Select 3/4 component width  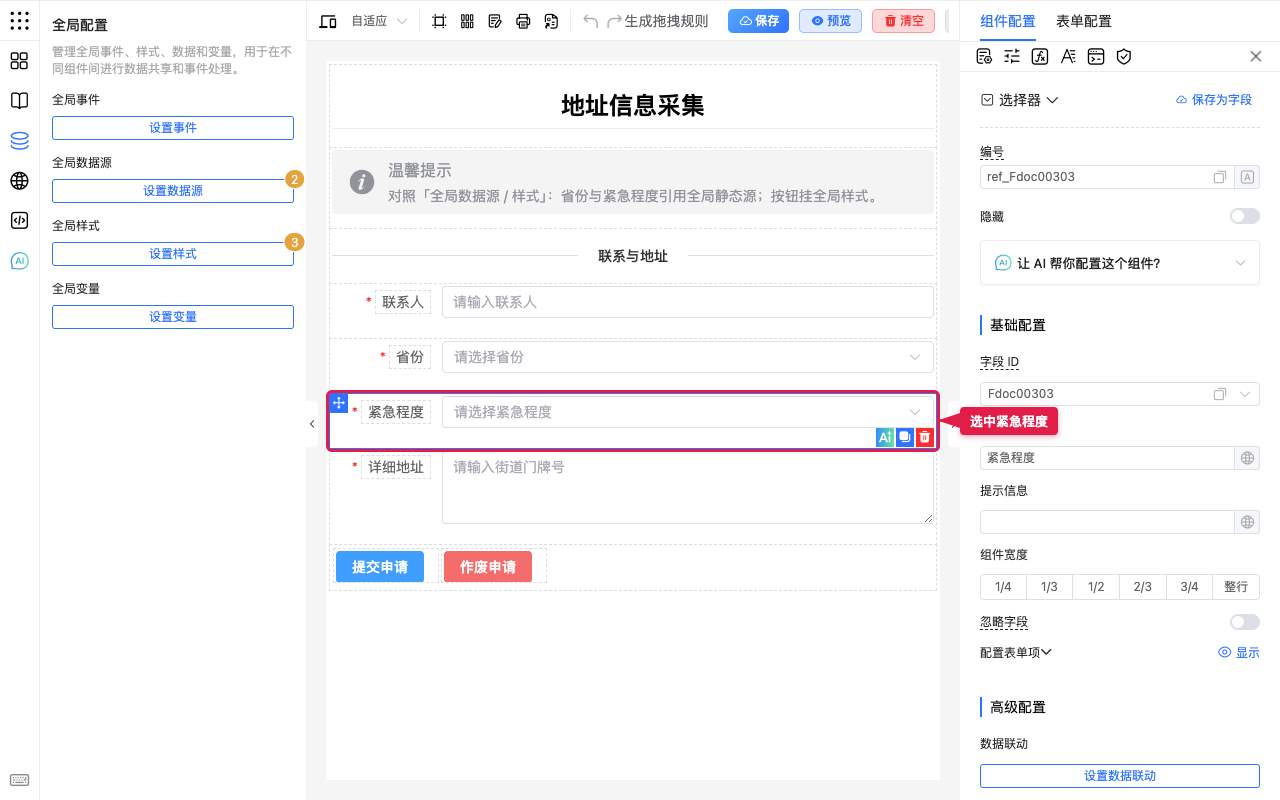point(1189,587)
